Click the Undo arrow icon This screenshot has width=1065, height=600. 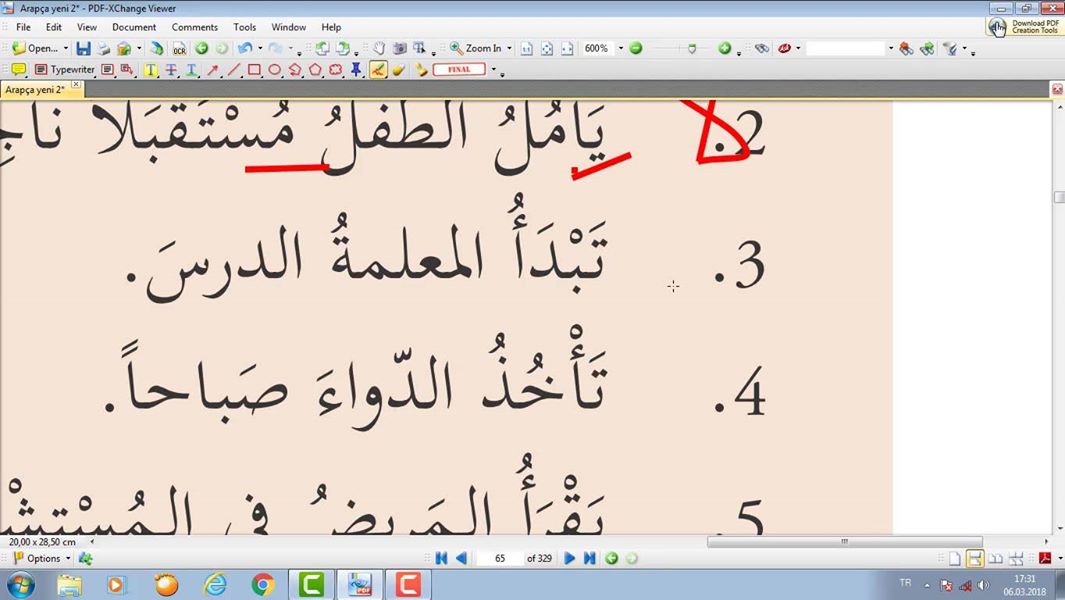pos(245,48)
